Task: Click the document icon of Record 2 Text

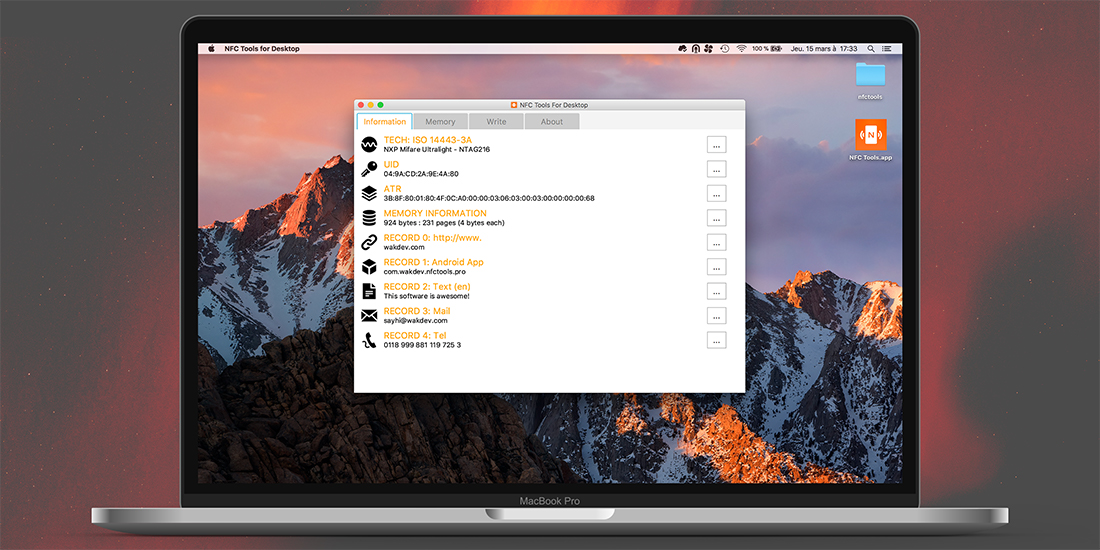Action: tap(369, 291)
